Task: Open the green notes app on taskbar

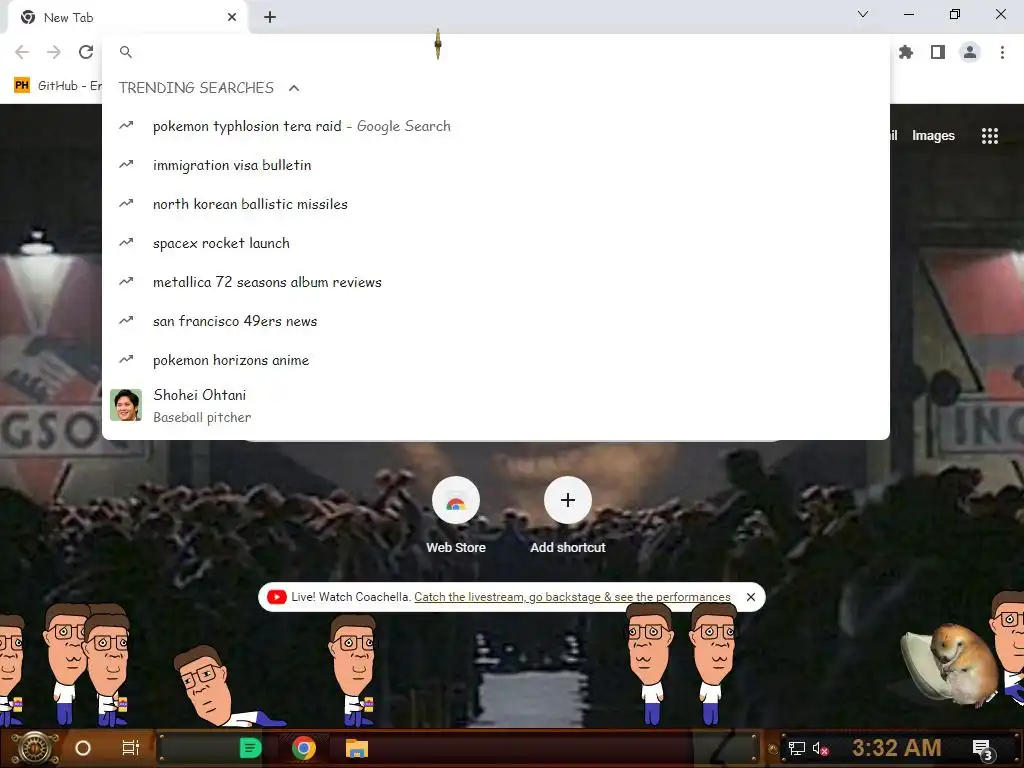Action: click(250, 748)
